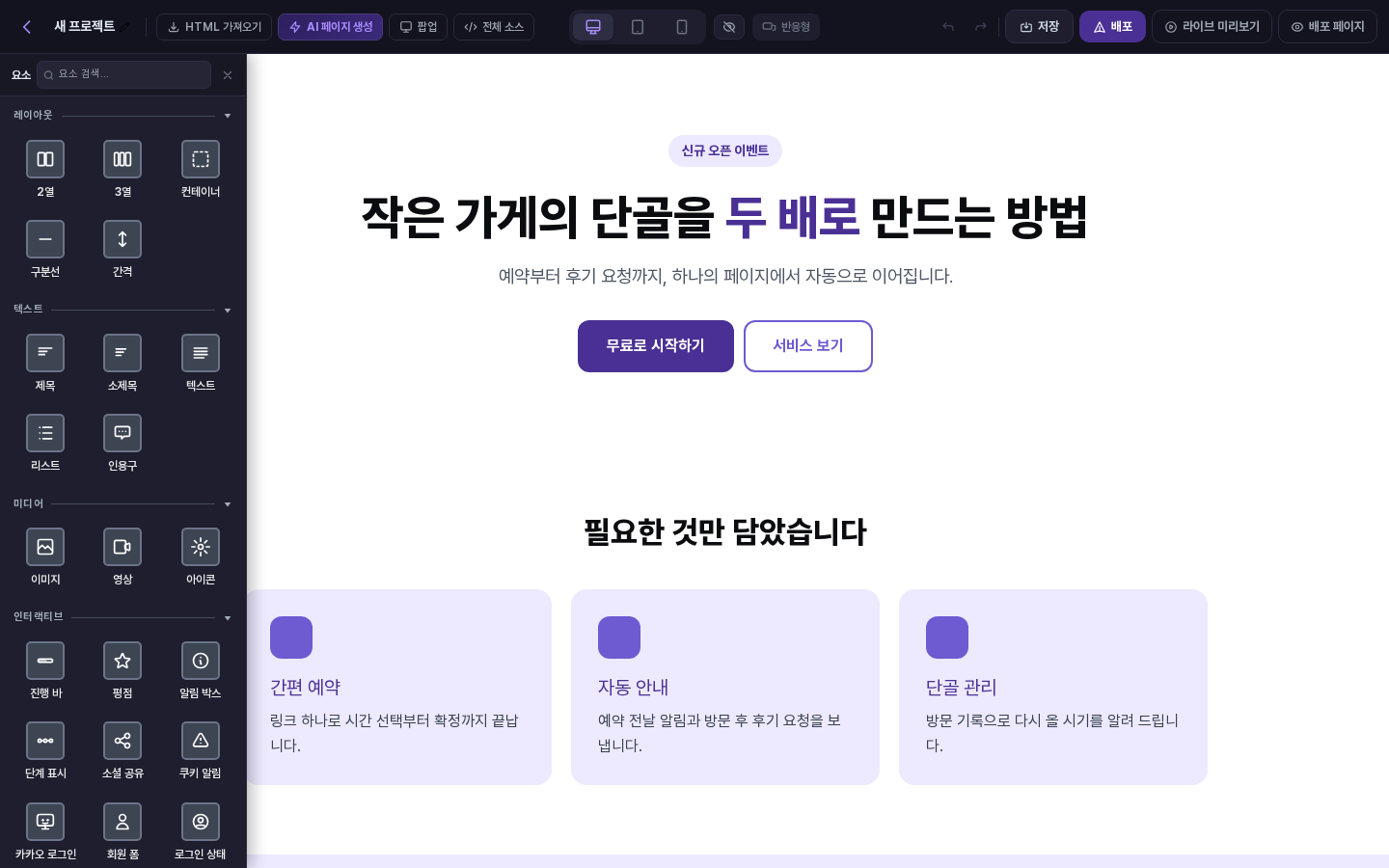Insert a 간격 spacing element
Image resolution: width=1389 pixels, height=868 pixels.
click(x=123, y=249)
